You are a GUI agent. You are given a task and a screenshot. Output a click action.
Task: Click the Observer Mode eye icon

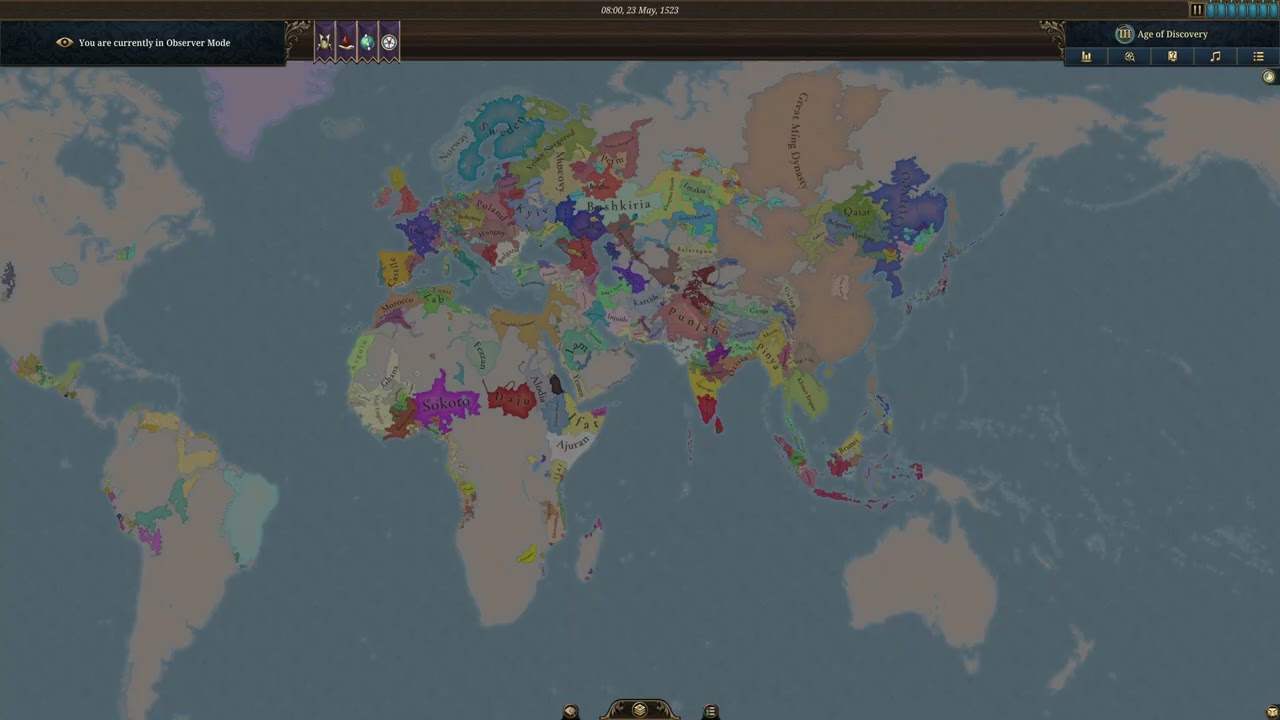click(x=65, y=43)
